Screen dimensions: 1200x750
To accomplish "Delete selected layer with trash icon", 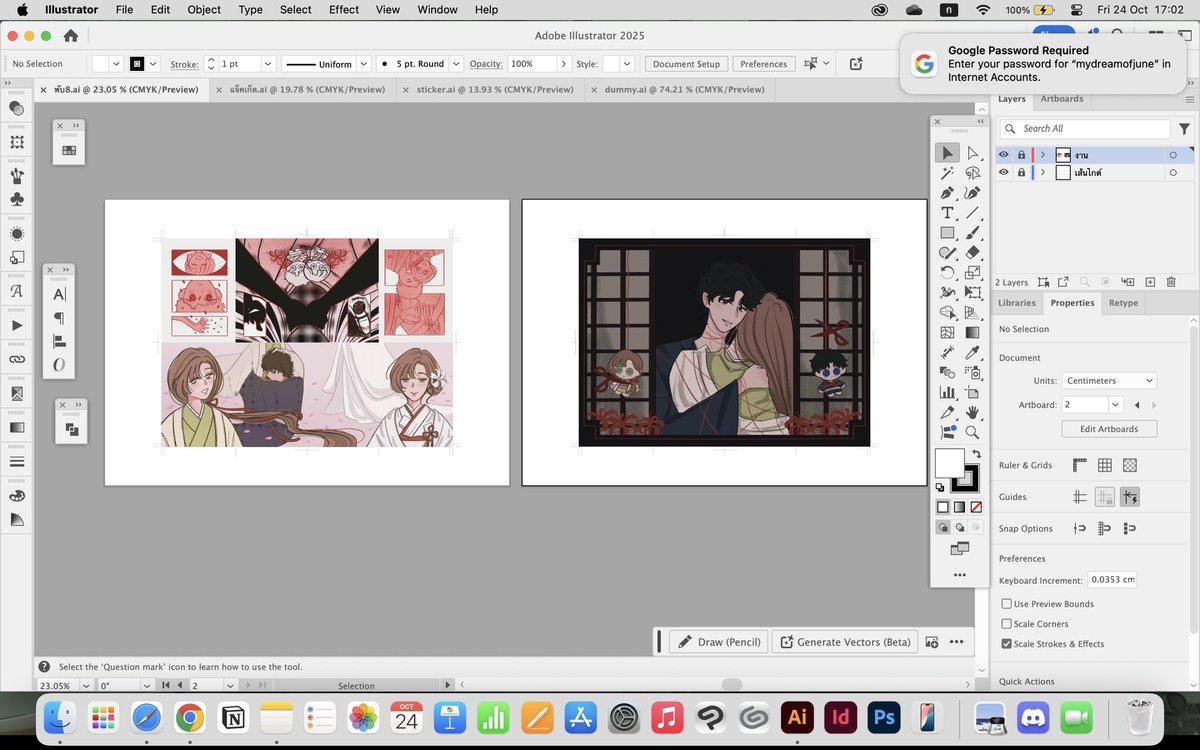I will 1171,283.
